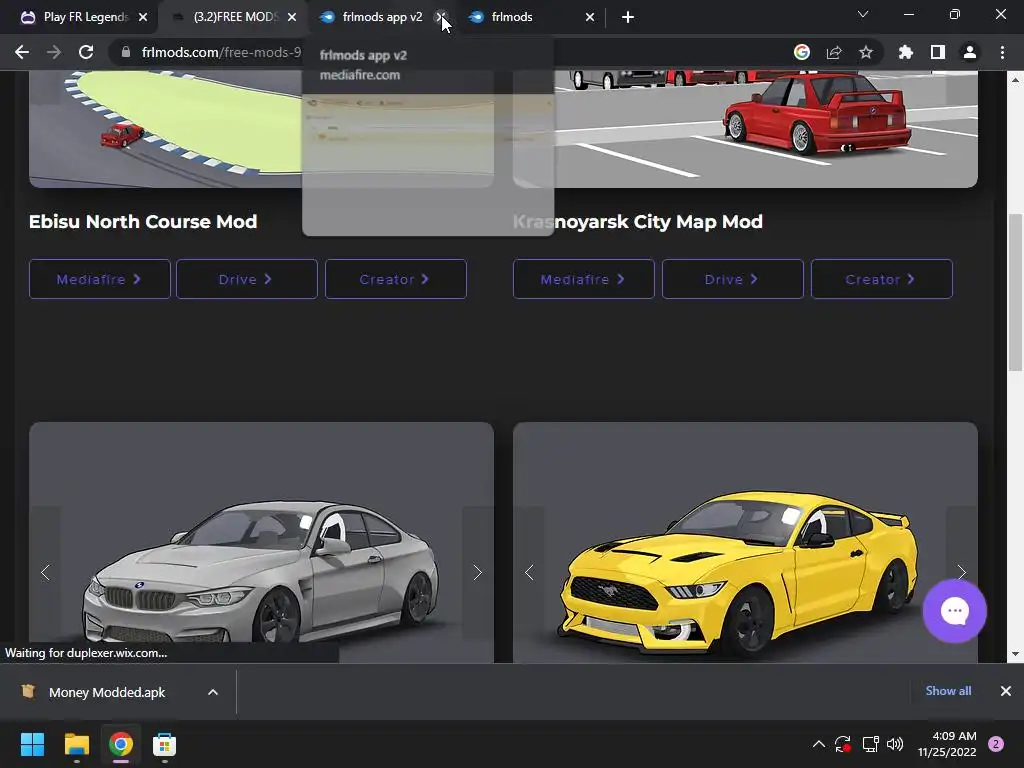Image resolution: width=1024 pixels, height=768 pixels.
Task: Expand the tab search dropdown arrow
Action: pyautogui.click(x=863, y=14)
